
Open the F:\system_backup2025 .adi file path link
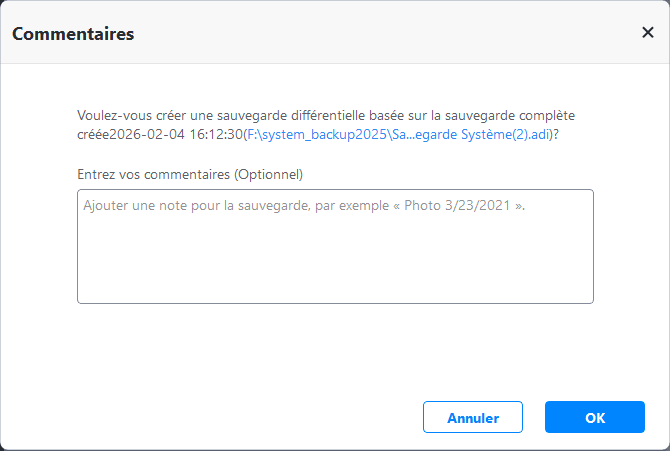(398, 134)
